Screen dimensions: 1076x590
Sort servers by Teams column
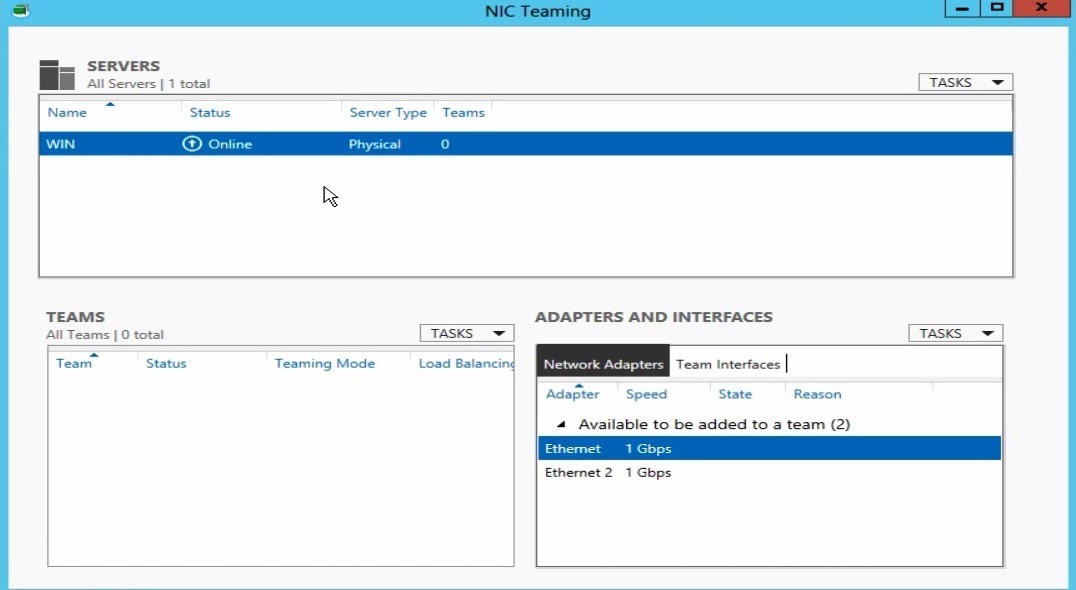(x=463, y=113)
